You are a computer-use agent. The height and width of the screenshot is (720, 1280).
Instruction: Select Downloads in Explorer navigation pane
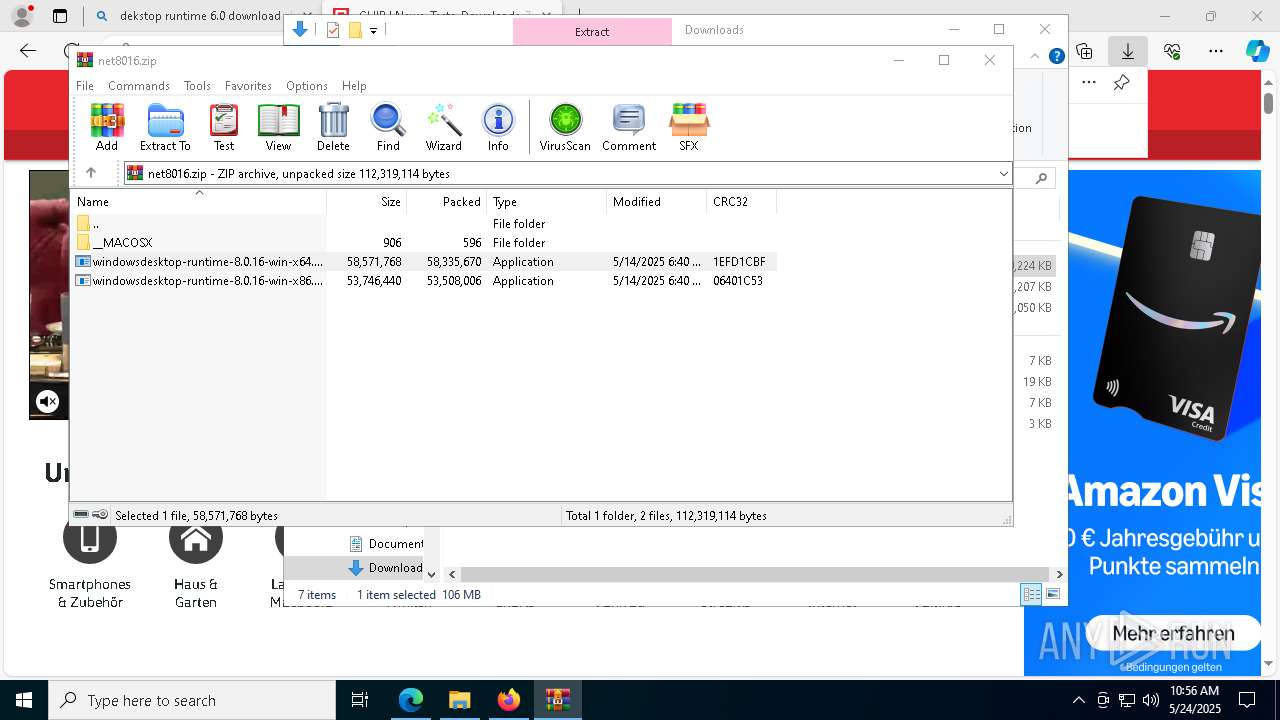385,568
